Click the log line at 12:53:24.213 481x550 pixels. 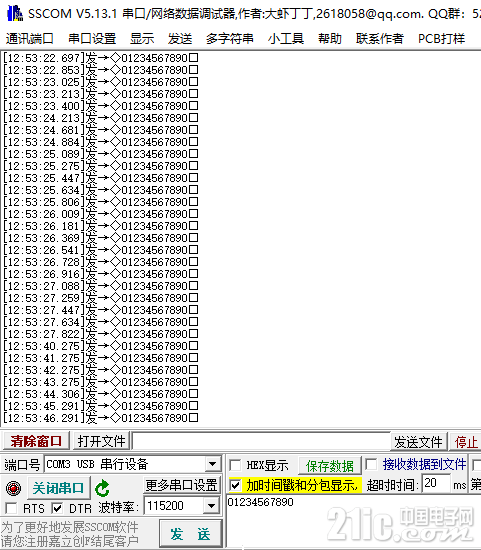pos(101,118)
